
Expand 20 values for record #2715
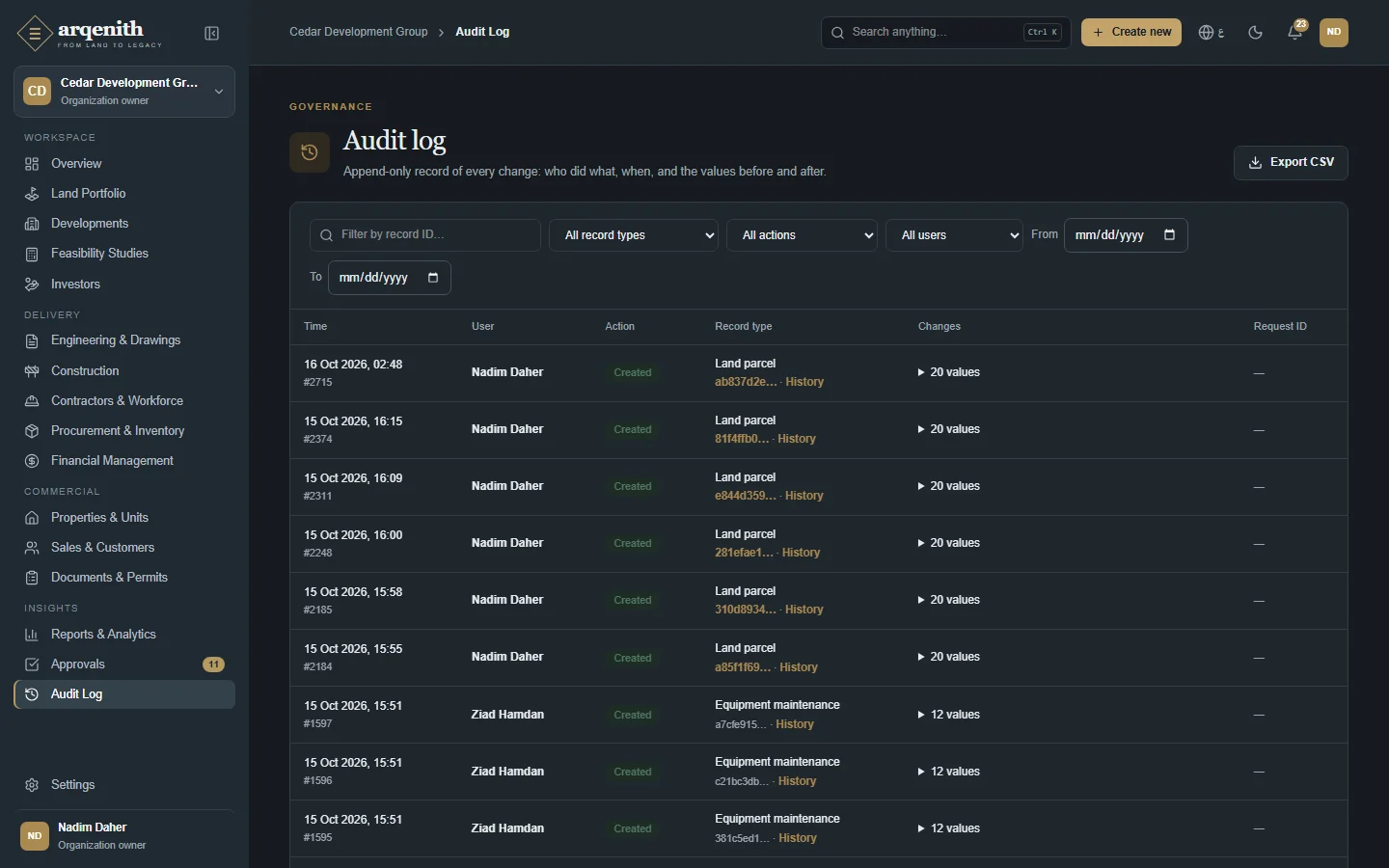(948, 372)
